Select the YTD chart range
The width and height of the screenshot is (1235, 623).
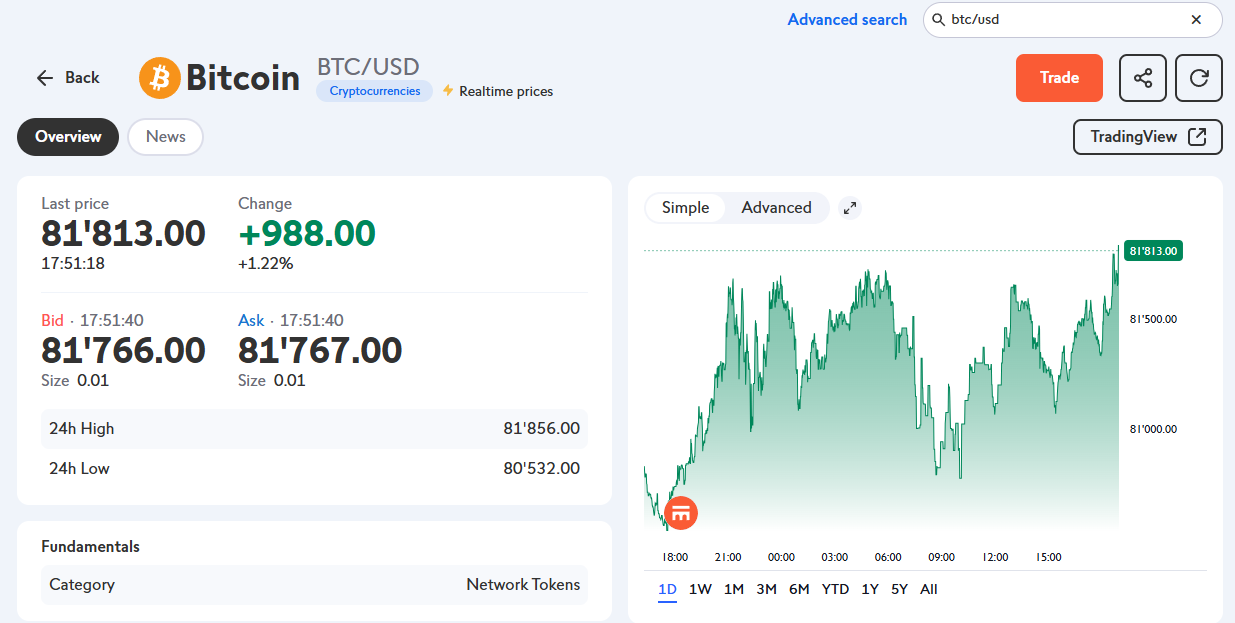pyautogui.click(x=835, y=589)
